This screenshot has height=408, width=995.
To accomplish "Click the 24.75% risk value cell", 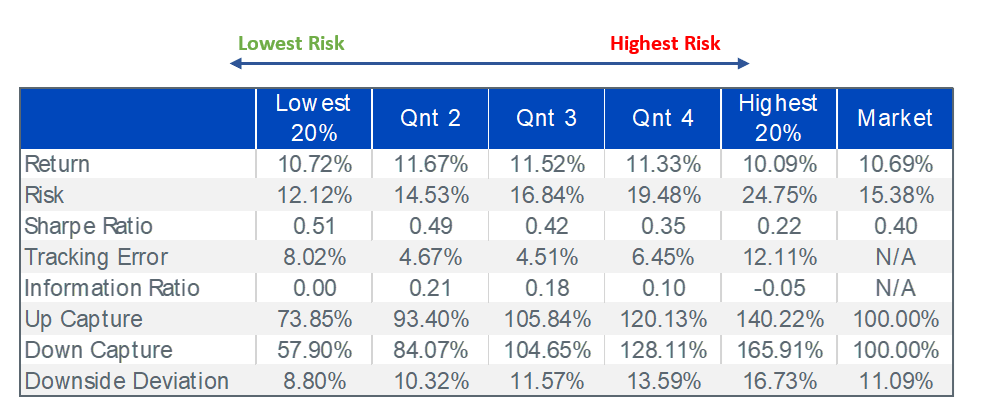I will [x=779, y=195].
